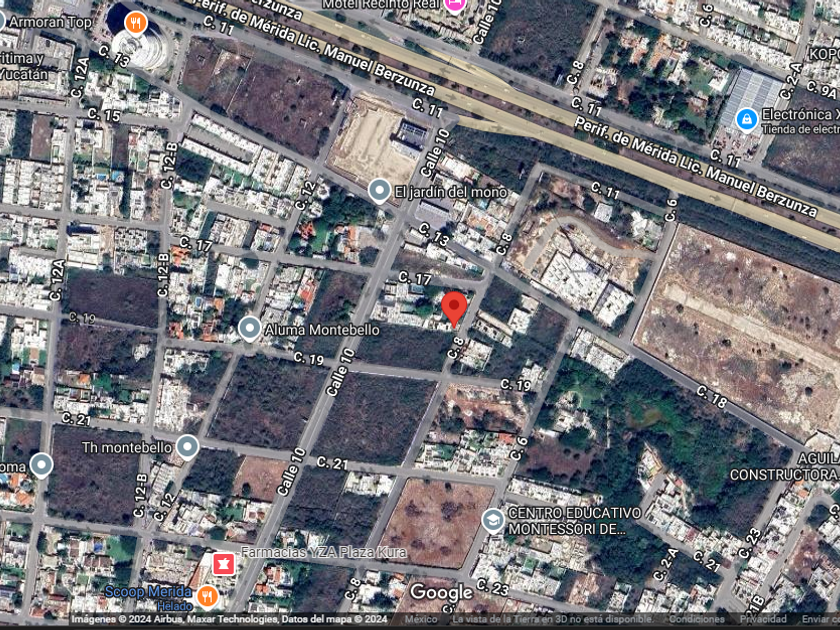
Task: Open the Privacidad link in footer
Action: 763,620
